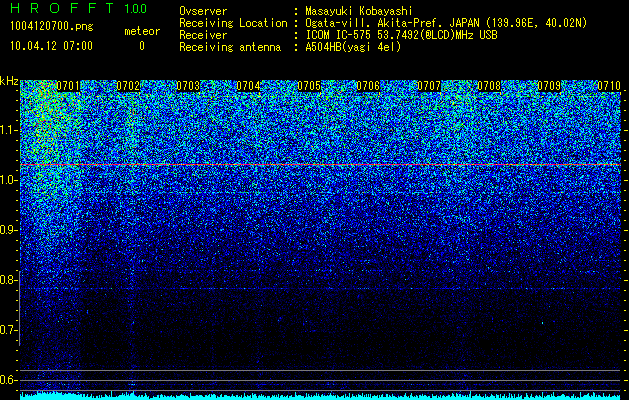Screen dimensions: 629x400
Task: Click the 0708 time marker
Action: 489,86
